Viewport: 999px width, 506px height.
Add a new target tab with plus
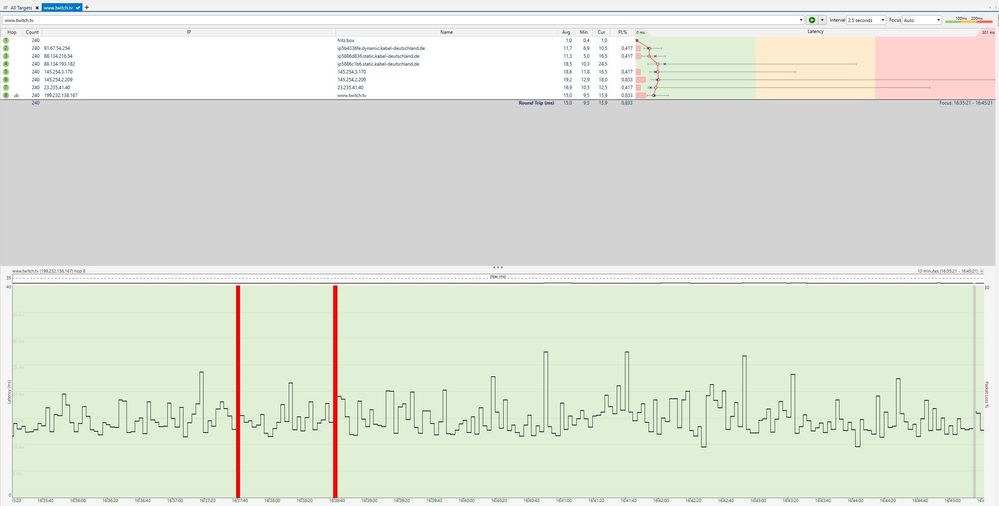(87, 8)
